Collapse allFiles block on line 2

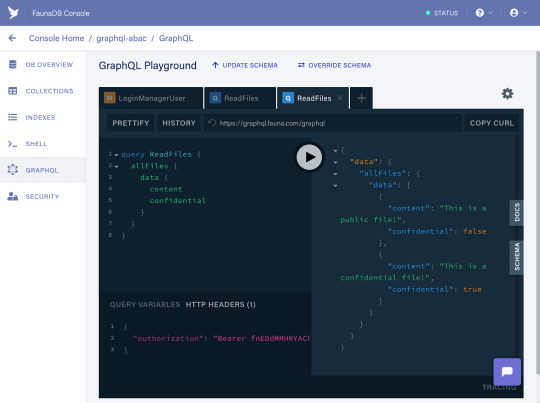(x=116, y=167)
